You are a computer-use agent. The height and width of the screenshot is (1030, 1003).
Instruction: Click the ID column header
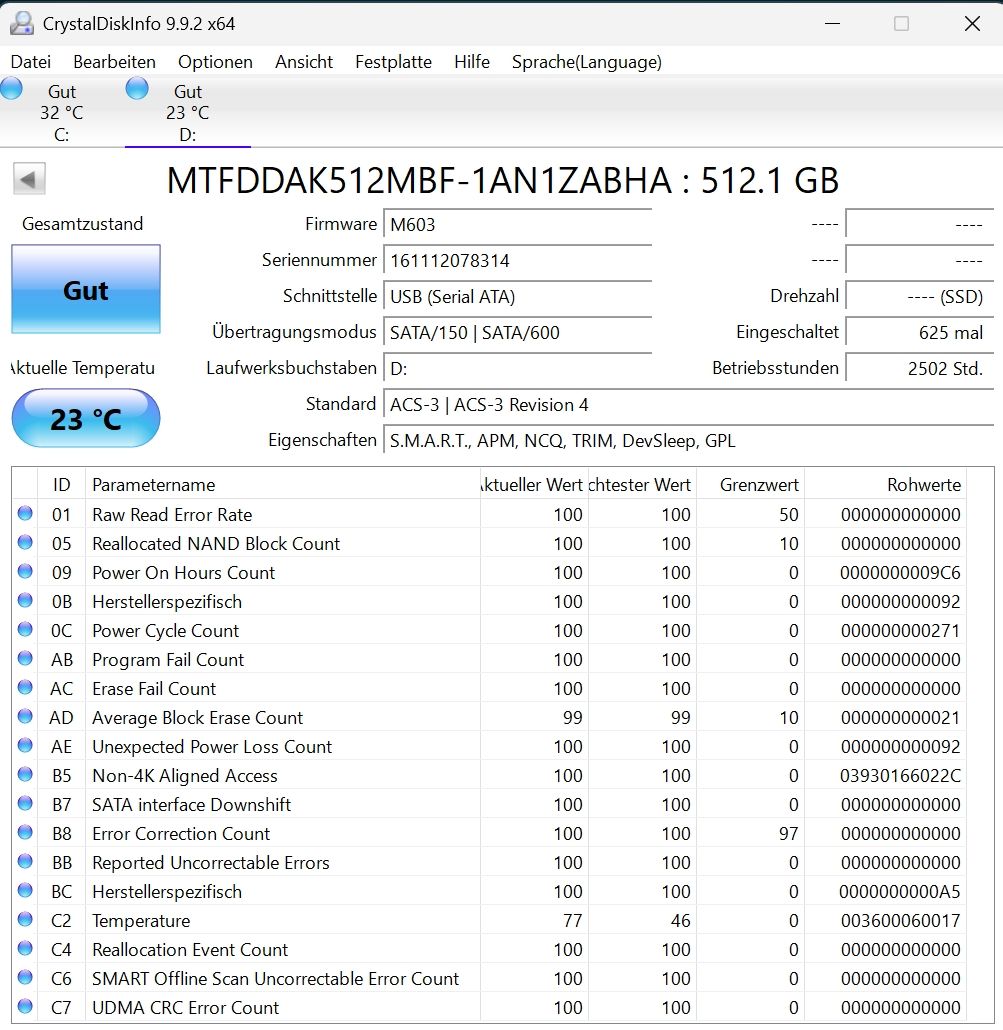[x=61, y=485]
